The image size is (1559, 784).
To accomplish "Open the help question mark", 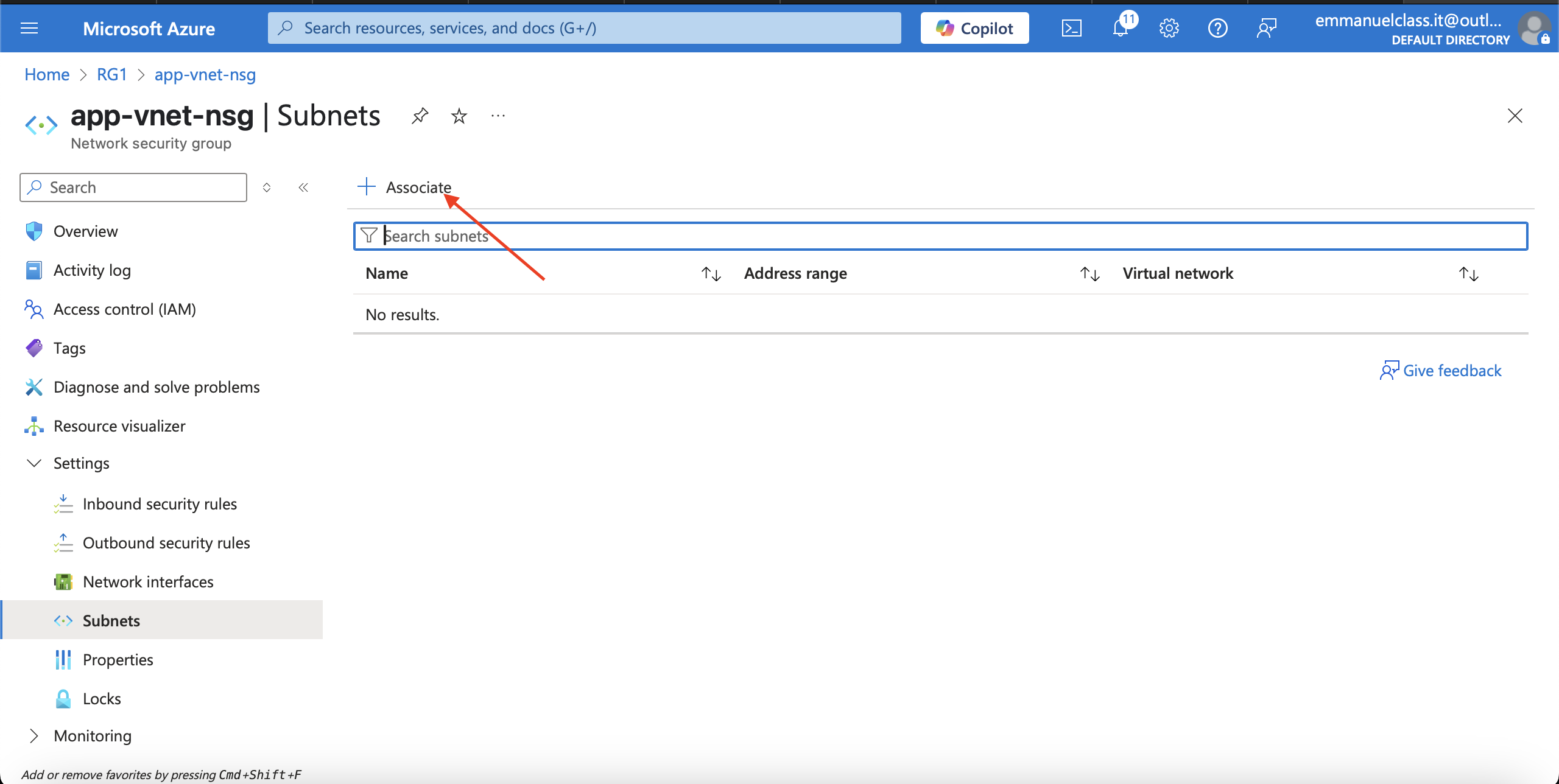I will (1217, 28).
